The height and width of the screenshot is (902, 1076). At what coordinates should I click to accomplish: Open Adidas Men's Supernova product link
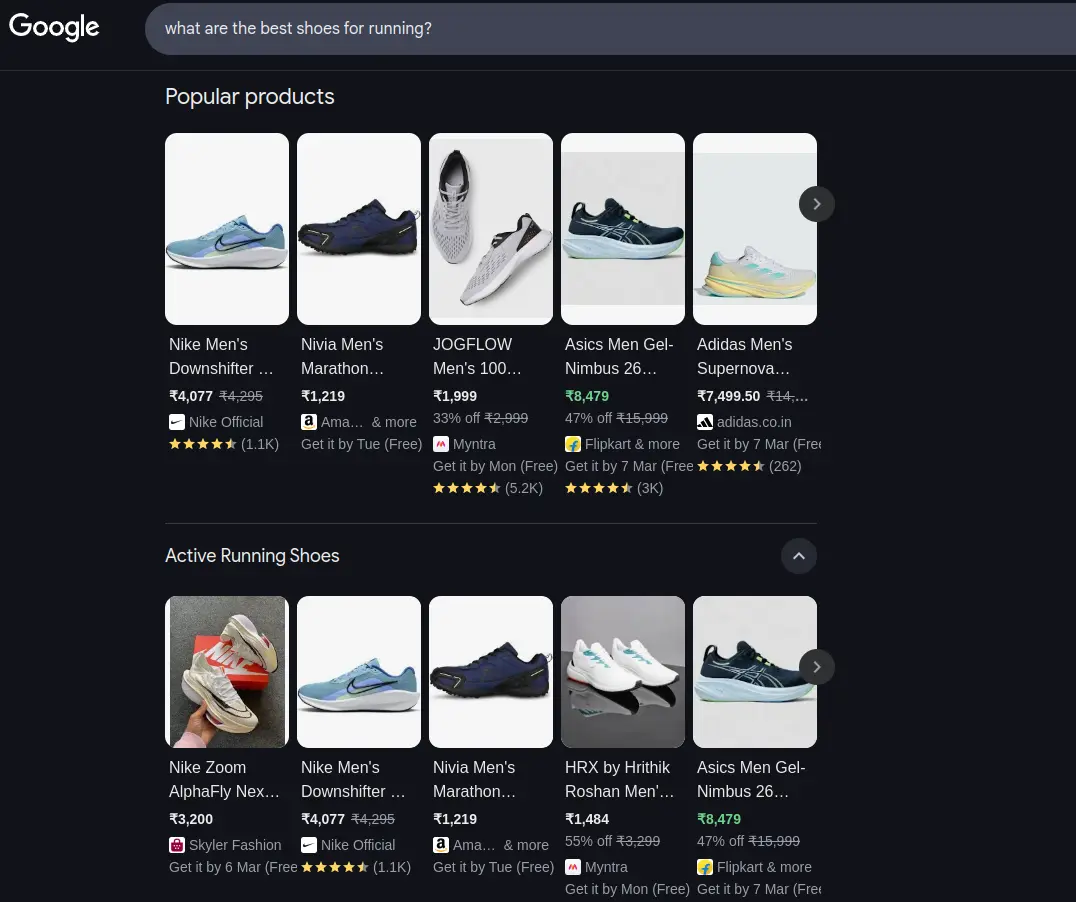click(x=745, y=356)
